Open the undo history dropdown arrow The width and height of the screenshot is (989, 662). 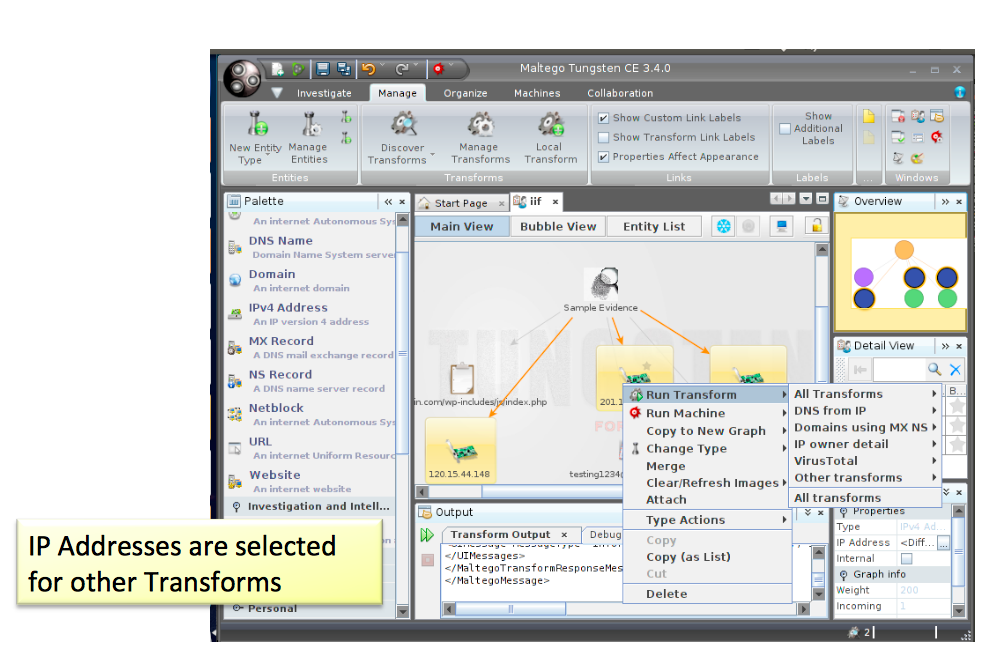click(x=382, y=66)
